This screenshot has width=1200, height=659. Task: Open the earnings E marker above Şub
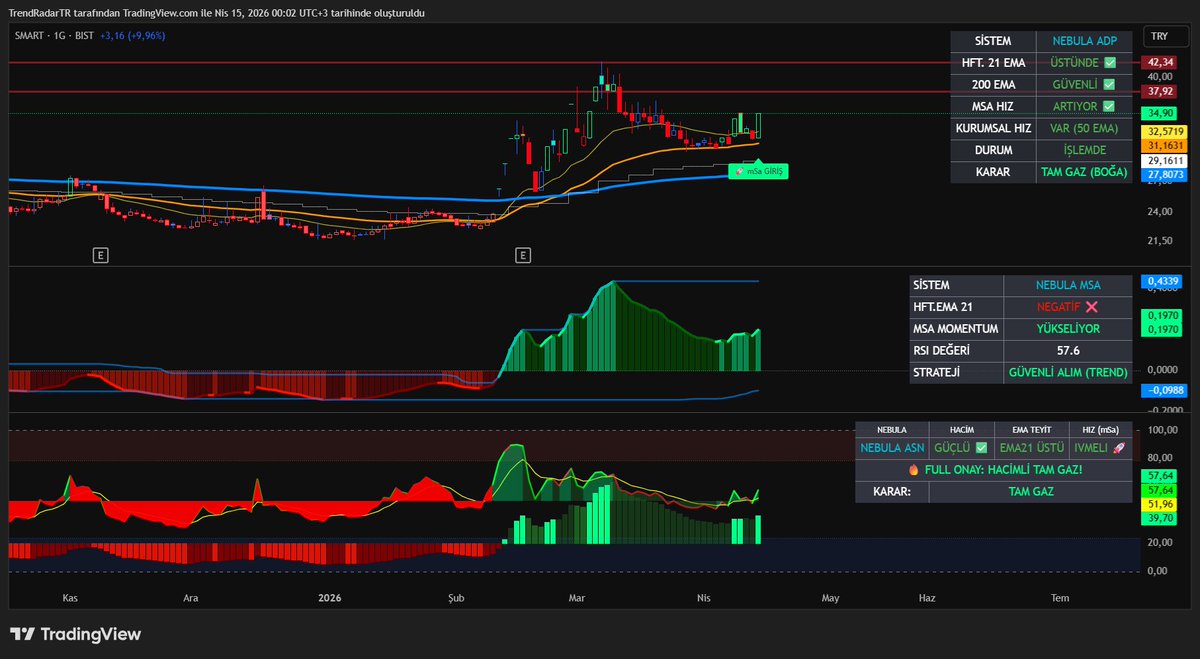pos(522,256)
